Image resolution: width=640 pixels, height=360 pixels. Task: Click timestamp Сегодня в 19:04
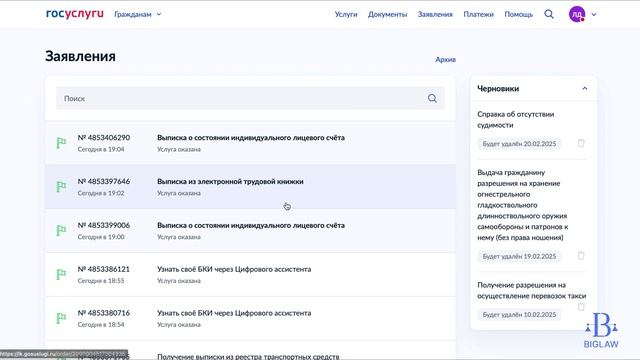[x=101, y=149]
